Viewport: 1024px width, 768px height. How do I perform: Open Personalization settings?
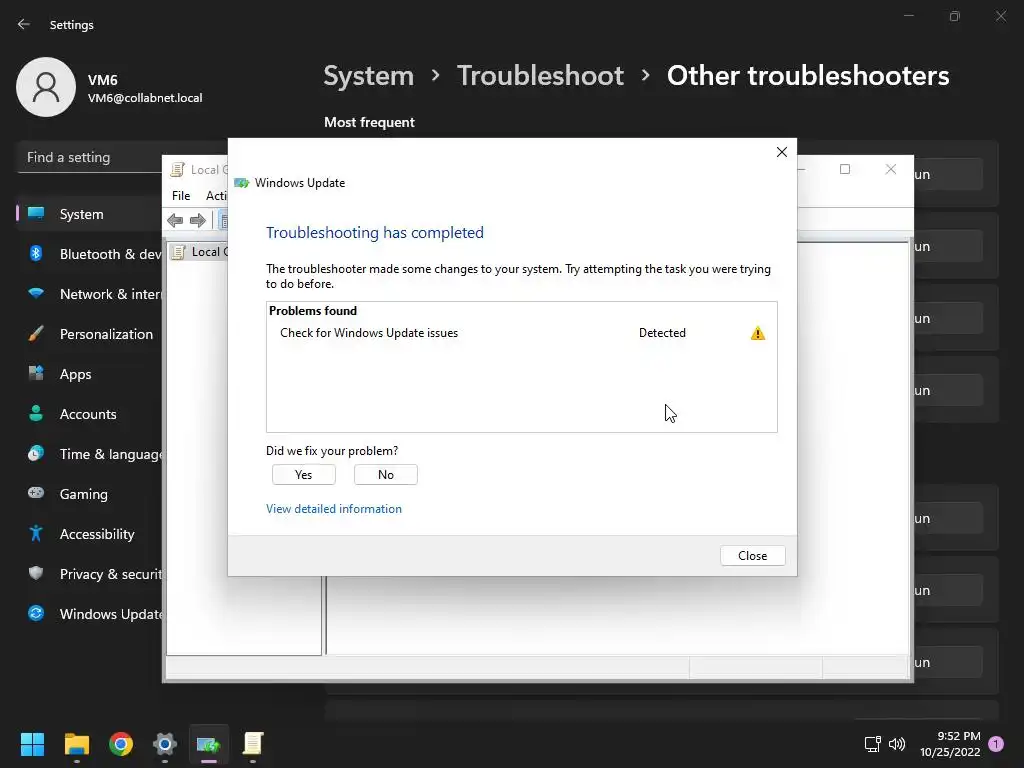(x=89, y=334)
